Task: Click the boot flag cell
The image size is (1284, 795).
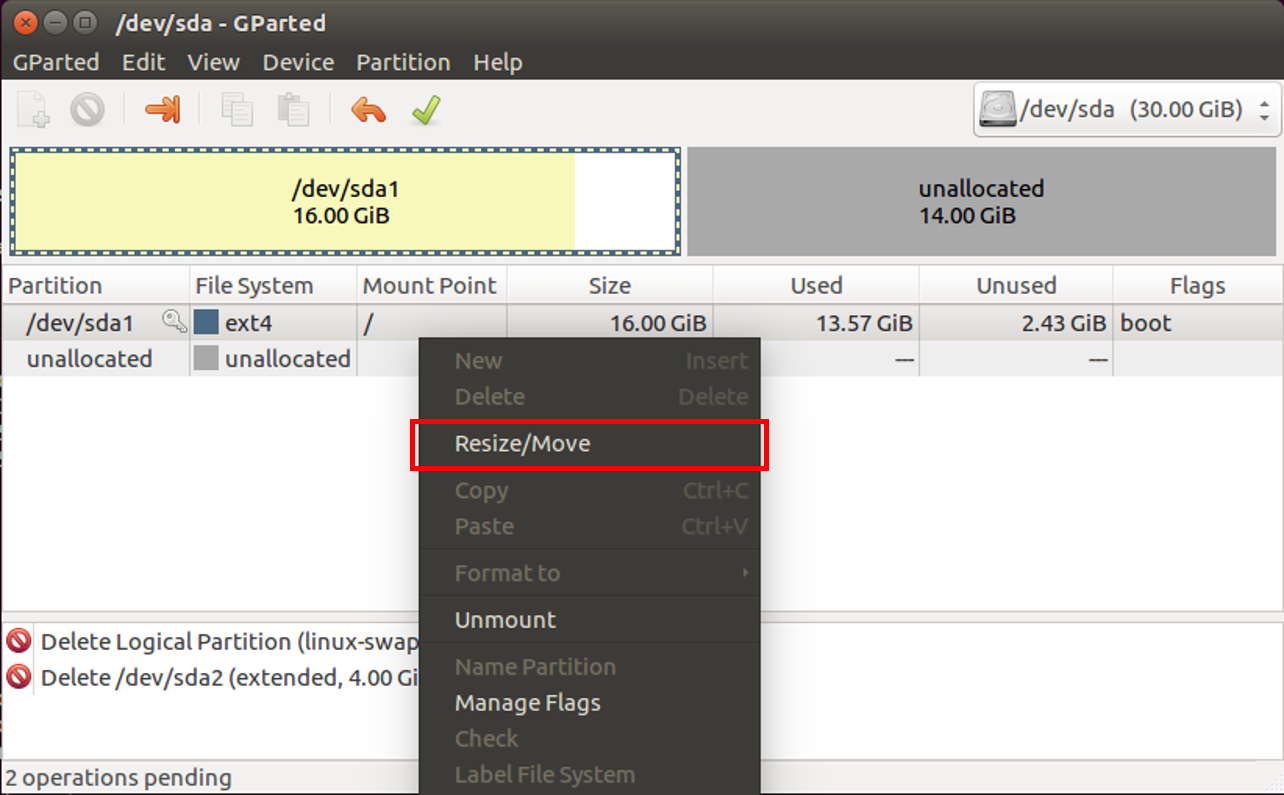Action: [x=1146, y=323]
